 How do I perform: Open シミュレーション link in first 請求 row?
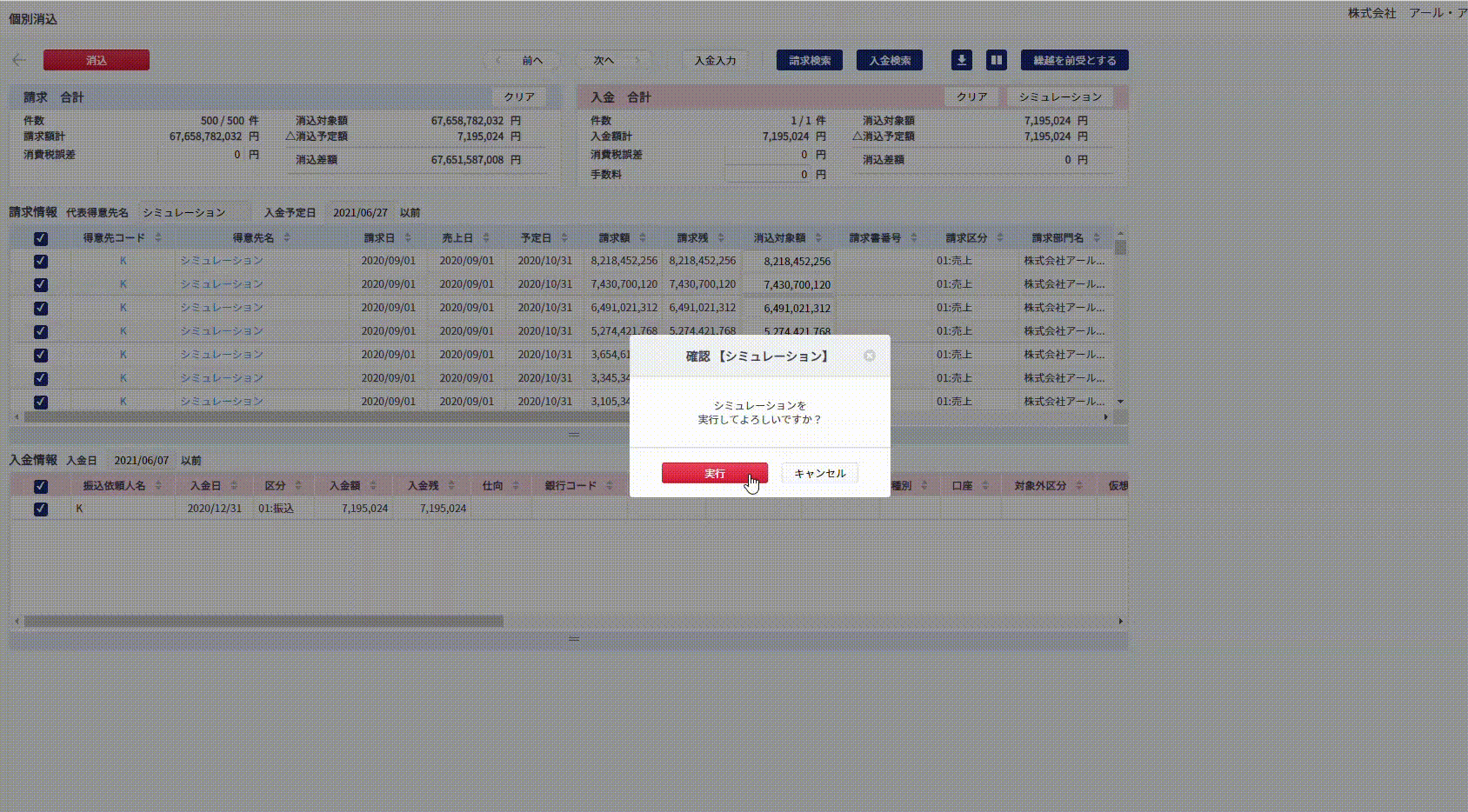click(x=222, y=260)
